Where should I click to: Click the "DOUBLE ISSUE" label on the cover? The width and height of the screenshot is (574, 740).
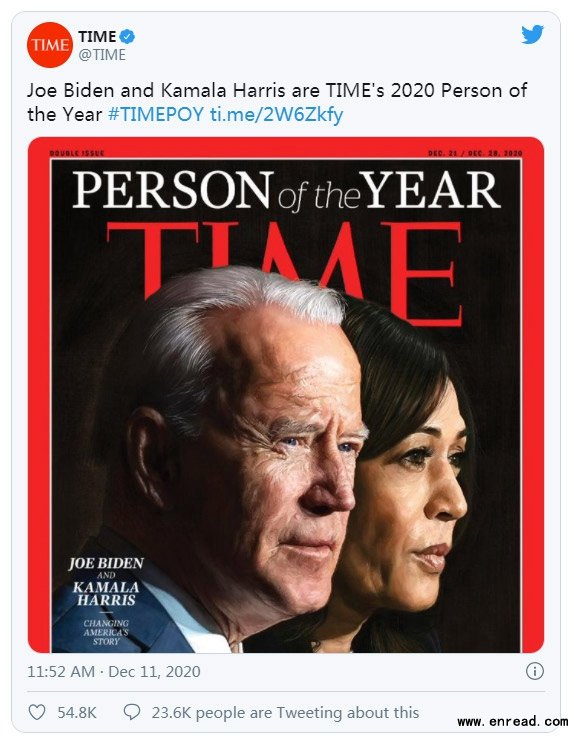pos(77,153)
